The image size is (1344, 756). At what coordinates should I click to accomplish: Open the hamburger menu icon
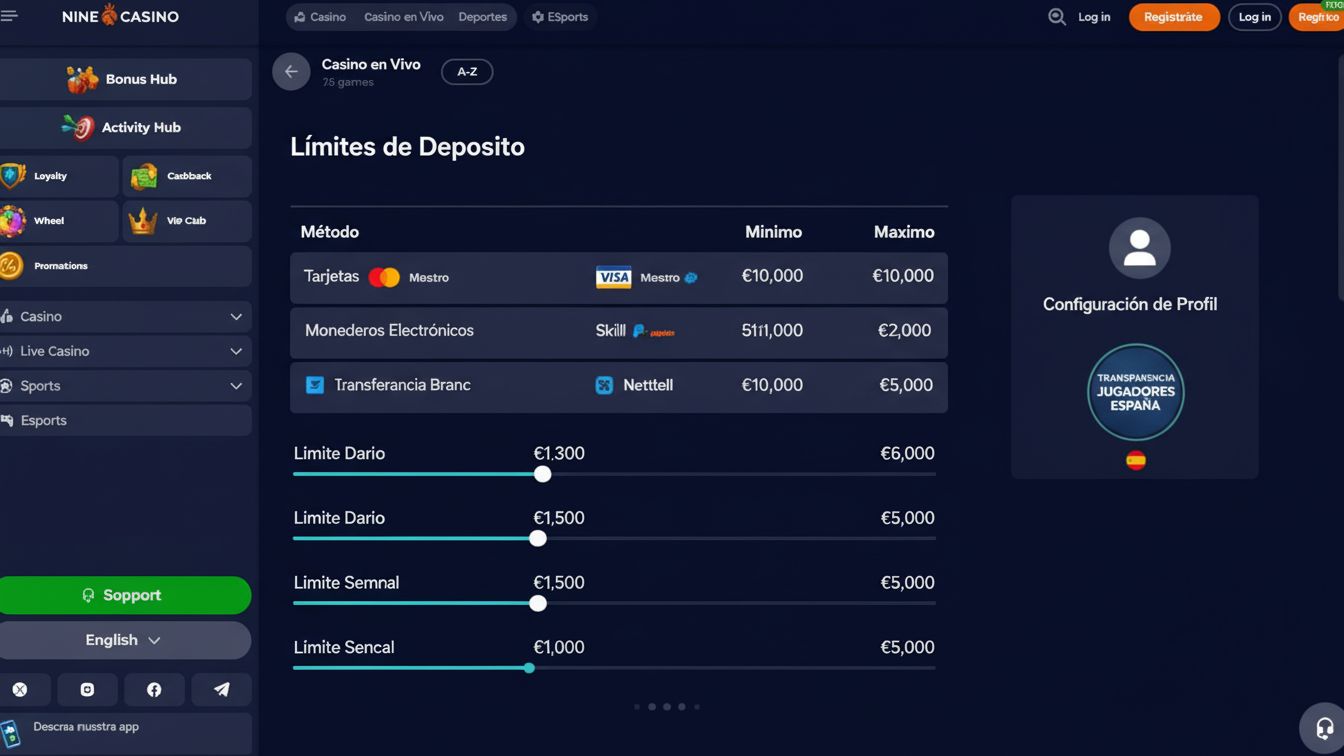(8, 16)
